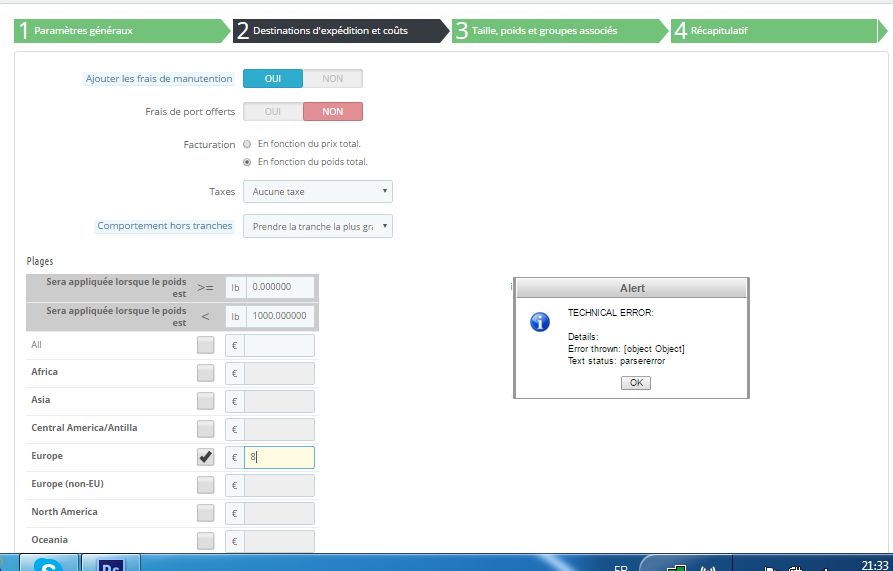Check the 'All' zones checkbox
Viewport: 893px width, 571px height.
pos(205,345)
